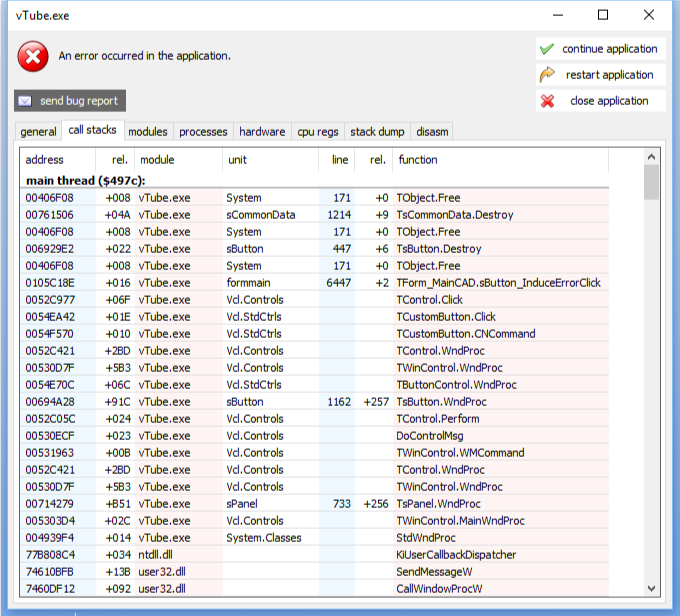Switch to the hardware tab
The image size is (680, 616).
[x=262, y=132]
